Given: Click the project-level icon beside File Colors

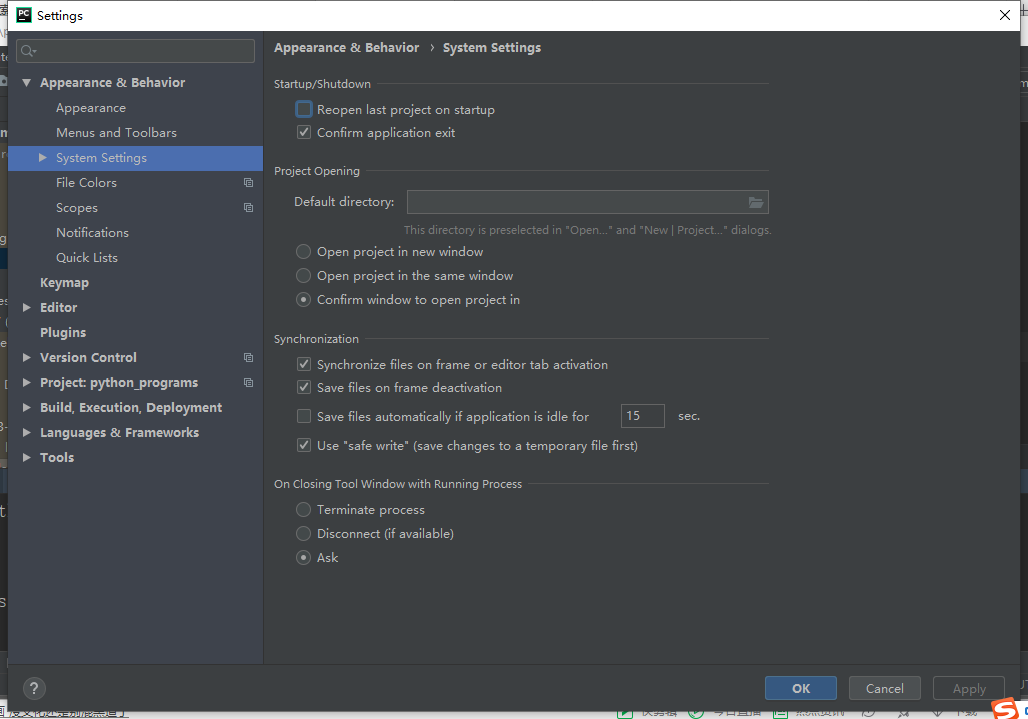Looking at the screenshot, I should [x=248, y=183].
